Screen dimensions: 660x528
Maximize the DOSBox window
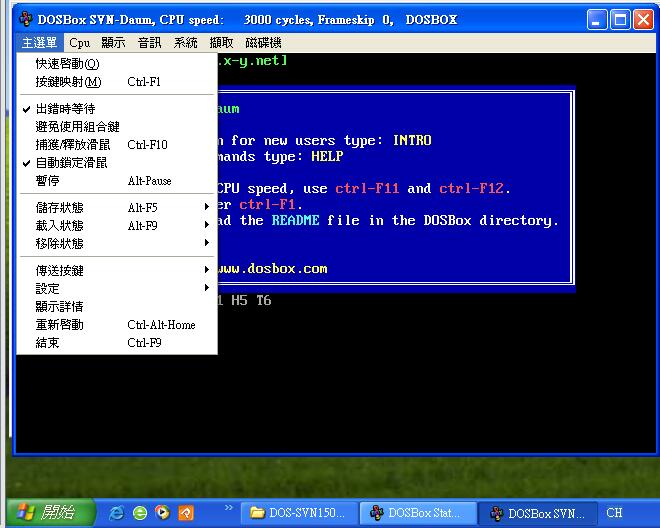pyautogui.click(x=620, y=20)
